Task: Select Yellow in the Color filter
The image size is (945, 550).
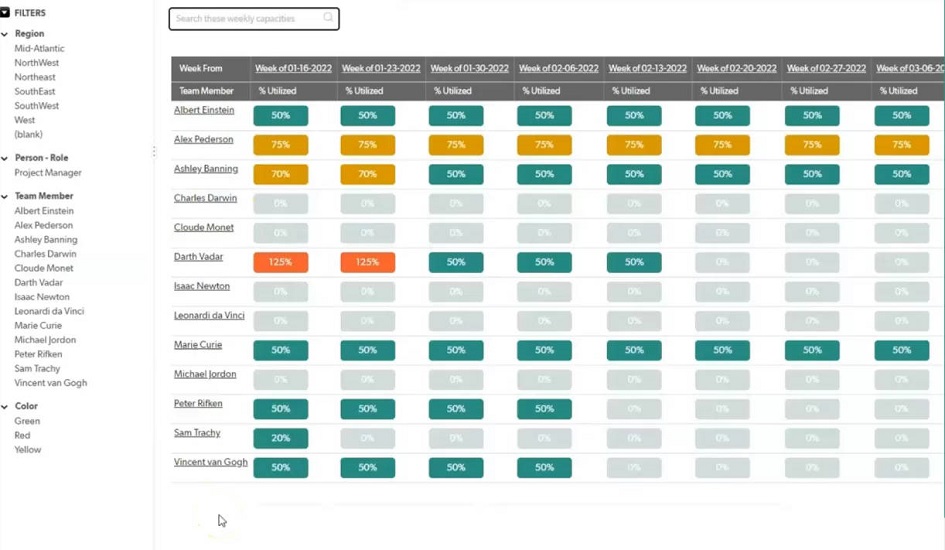Action: [28, 450]
